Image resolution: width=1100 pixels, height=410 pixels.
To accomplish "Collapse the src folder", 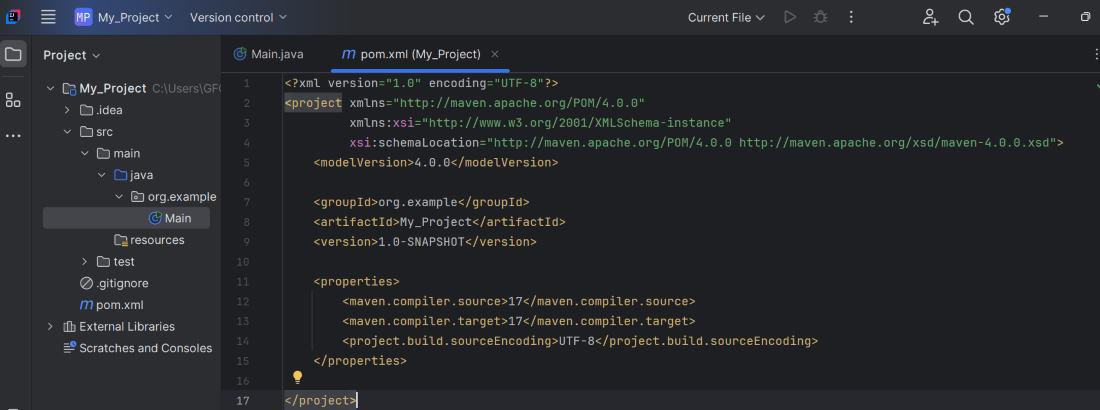I will 68,132.
